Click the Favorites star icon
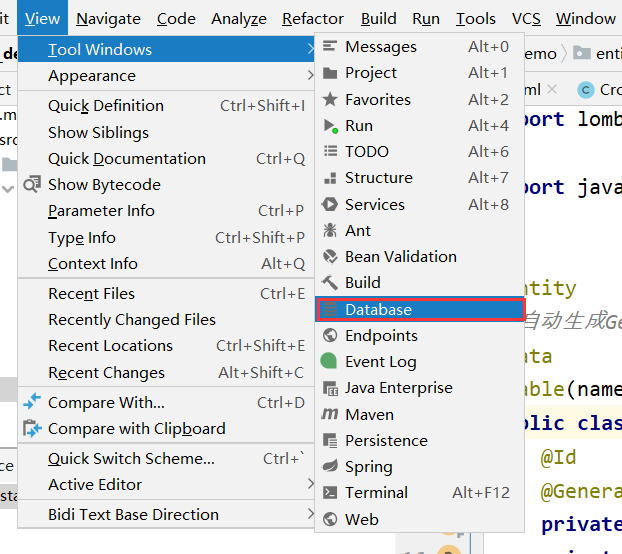 click(330, 99)
